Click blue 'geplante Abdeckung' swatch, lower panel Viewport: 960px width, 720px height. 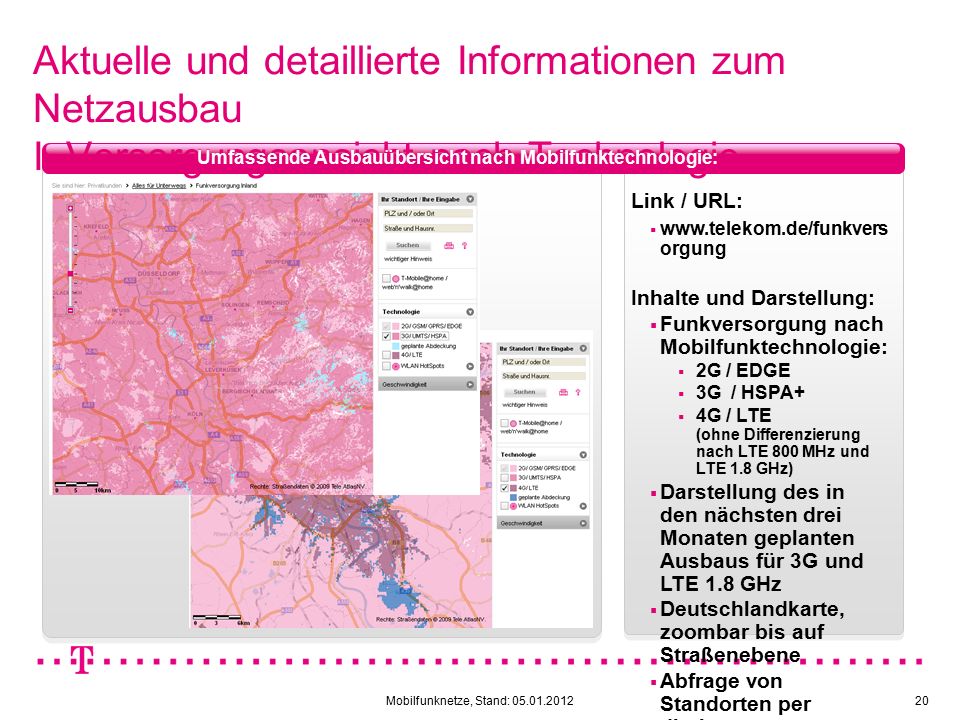tap(513, 497)
